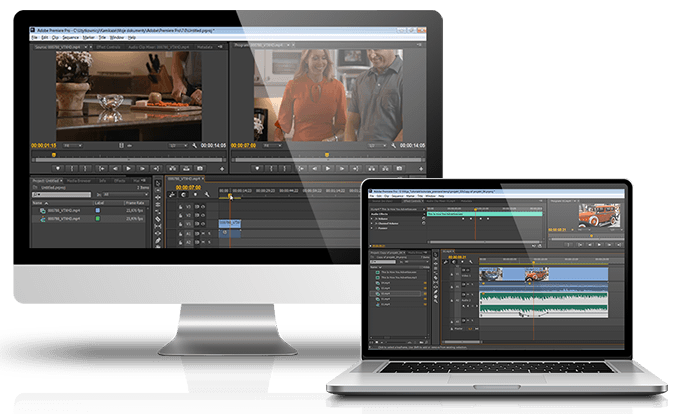Select the video clip on track V1

pyautogui.click(x=230, y=224)
